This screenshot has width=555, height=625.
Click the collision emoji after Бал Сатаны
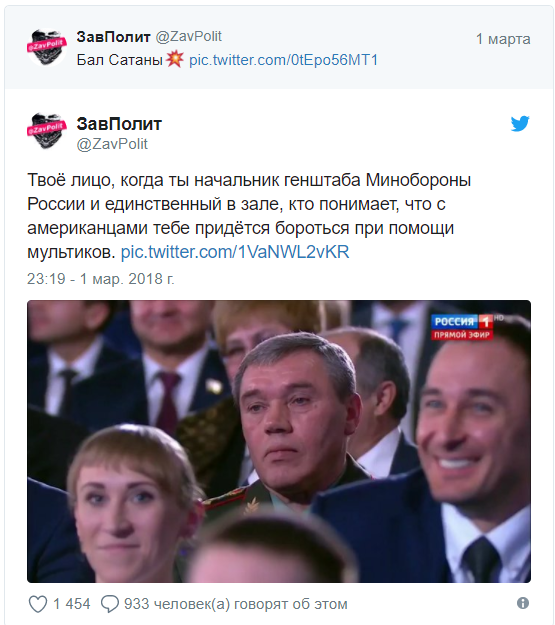(175, 59)
